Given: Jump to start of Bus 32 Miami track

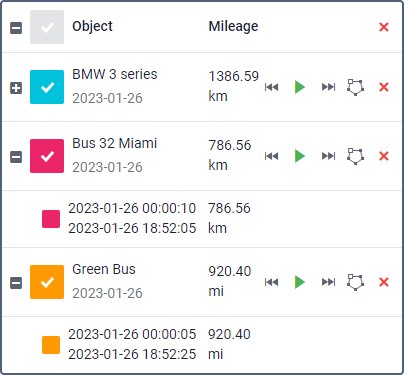Looking at the screenshot, I should [271, 156].
